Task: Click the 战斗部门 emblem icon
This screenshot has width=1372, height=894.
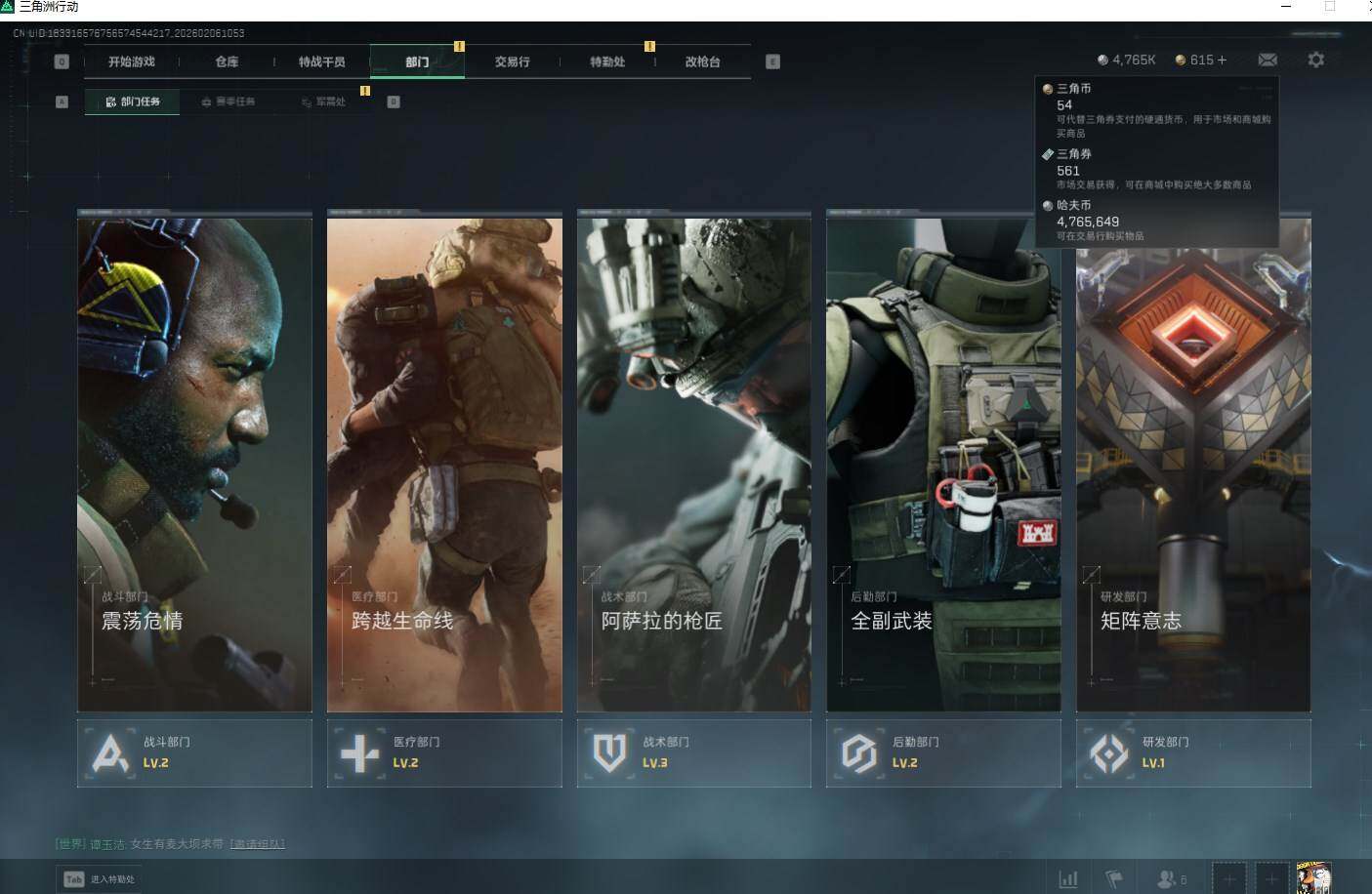Action: point(109,753)
